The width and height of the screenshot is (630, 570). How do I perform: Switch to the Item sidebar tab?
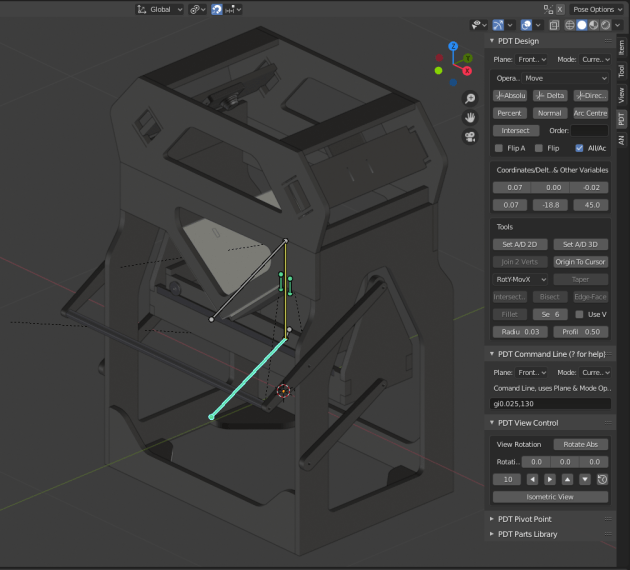click(x=621, y=46)
